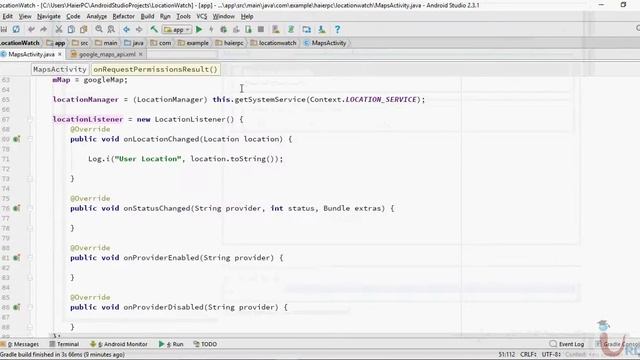Screen dimensions: 640x360
Task: Run the app with green play icon
Action: coord(199,29)
